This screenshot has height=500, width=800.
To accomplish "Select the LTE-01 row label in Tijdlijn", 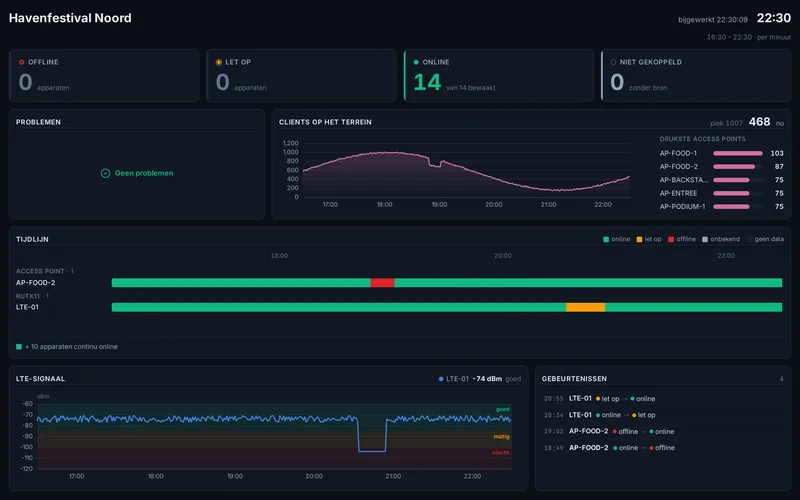I will pyautogui.click(x=27, y=307).
